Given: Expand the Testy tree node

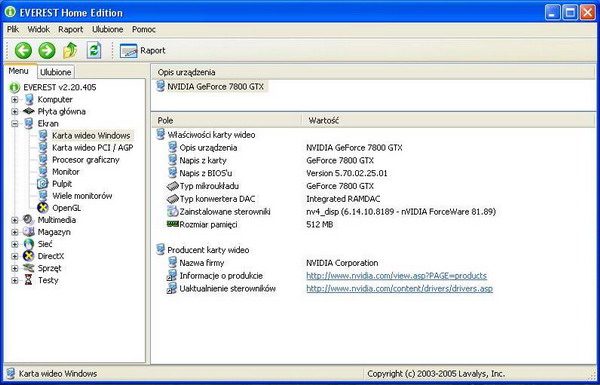Looking at the screenshot, I should (15, 281).
